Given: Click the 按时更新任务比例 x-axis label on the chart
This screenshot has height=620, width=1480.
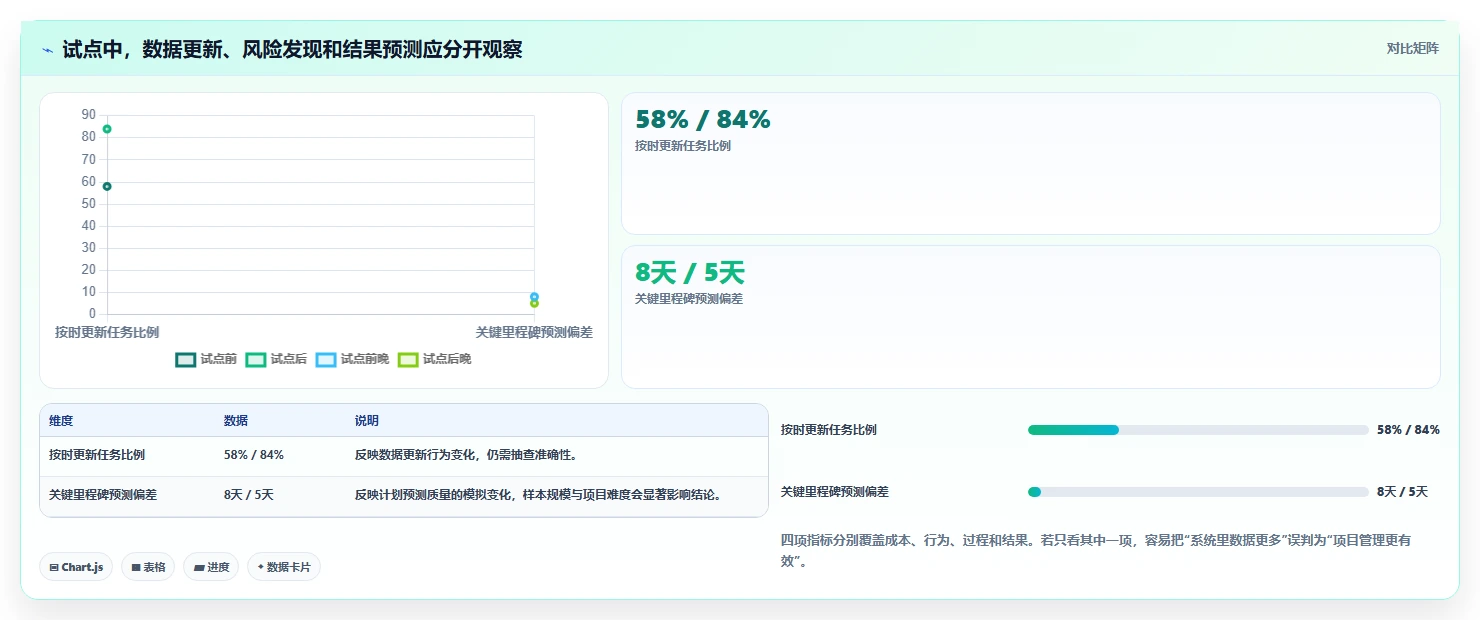Looking at the screenshot, I should click(x=107, y=332).
